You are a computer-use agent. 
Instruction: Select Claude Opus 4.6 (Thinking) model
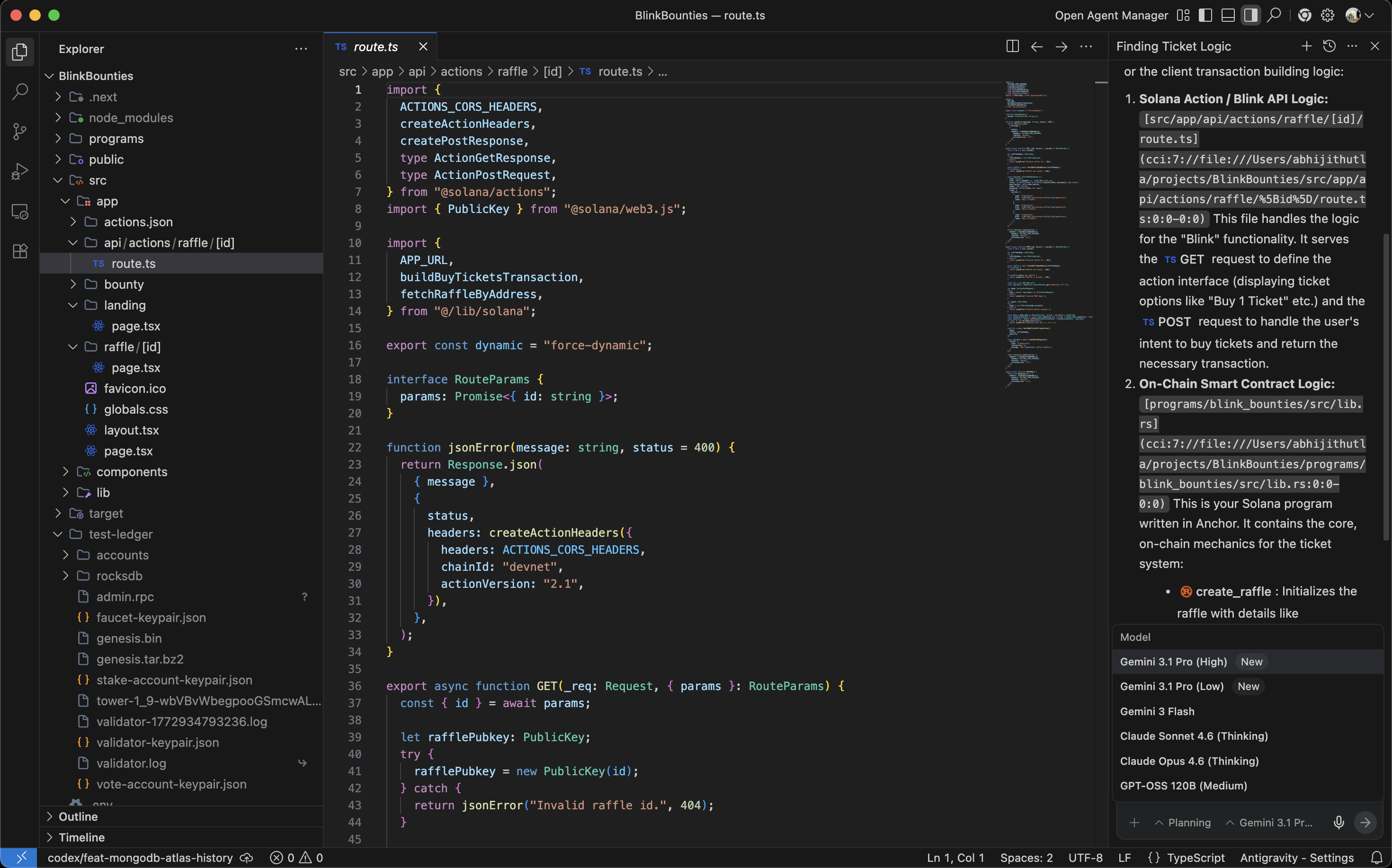point(1189,761)
